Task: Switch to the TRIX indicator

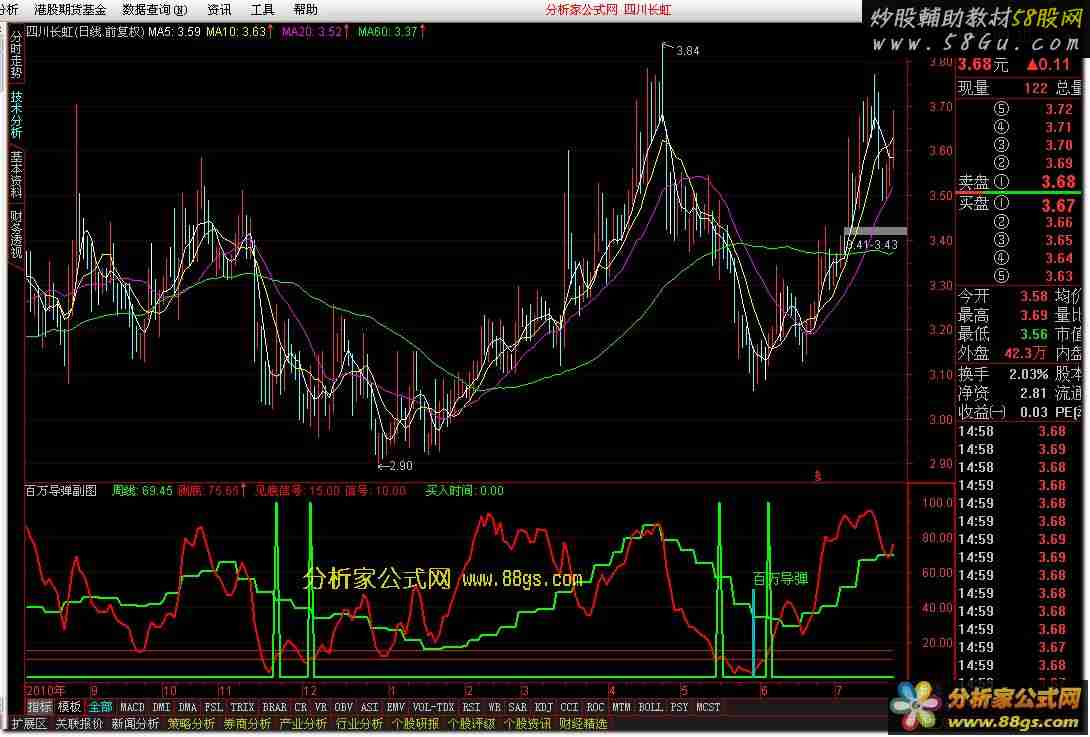Action: tap(243, 707)
